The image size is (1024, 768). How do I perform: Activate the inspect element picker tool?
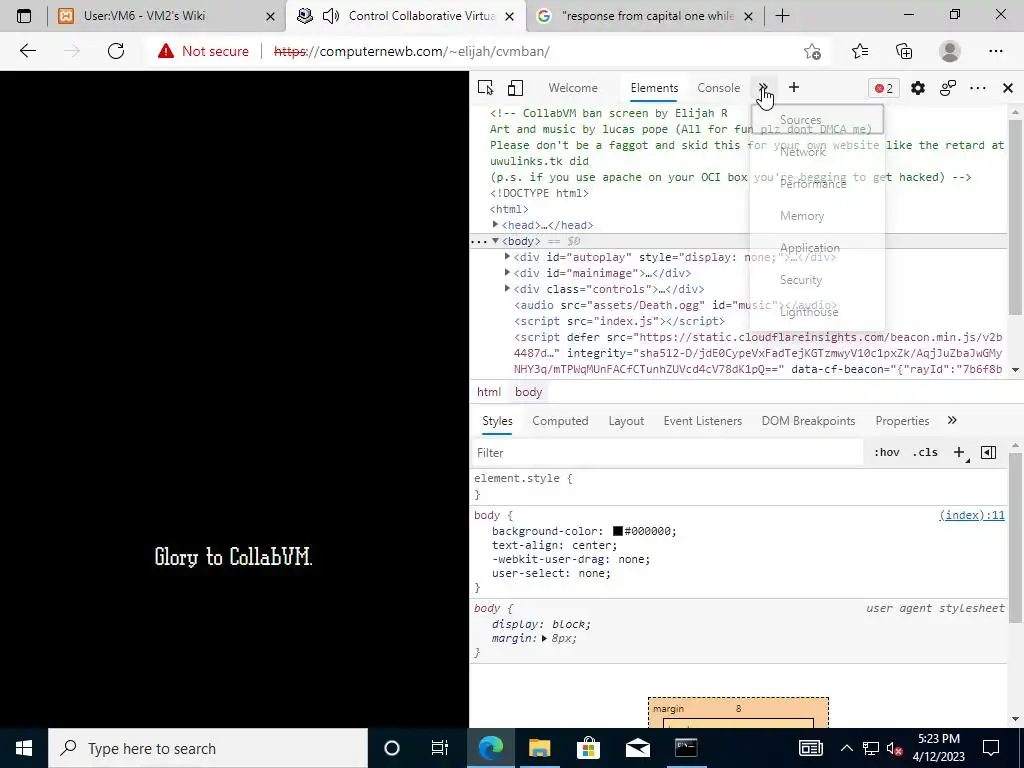point(485,88)
